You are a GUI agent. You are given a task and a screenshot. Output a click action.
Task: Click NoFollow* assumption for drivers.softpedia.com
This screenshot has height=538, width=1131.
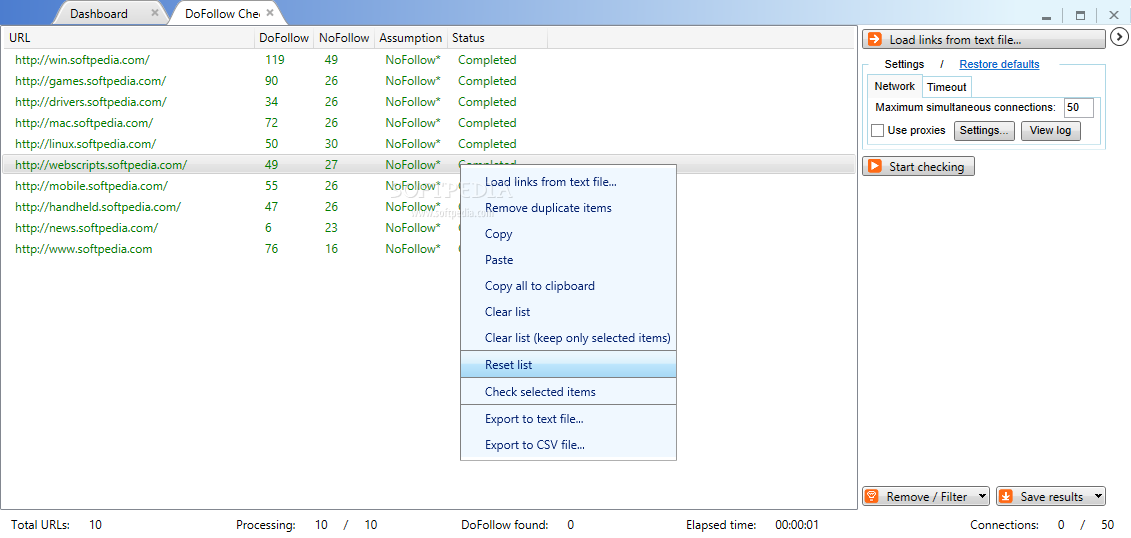pos(413,102)
